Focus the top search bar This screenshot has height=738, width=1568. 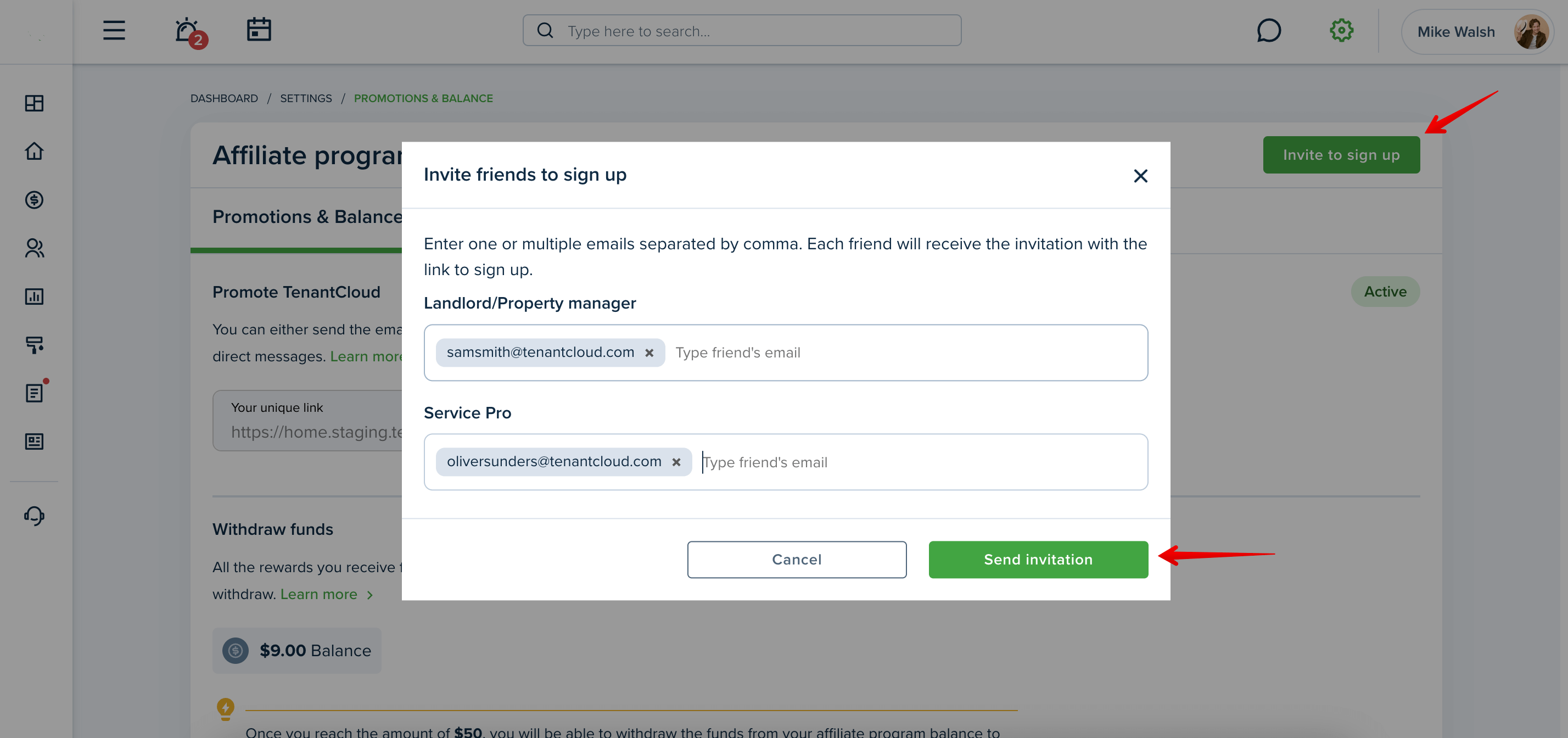point(741,30)
